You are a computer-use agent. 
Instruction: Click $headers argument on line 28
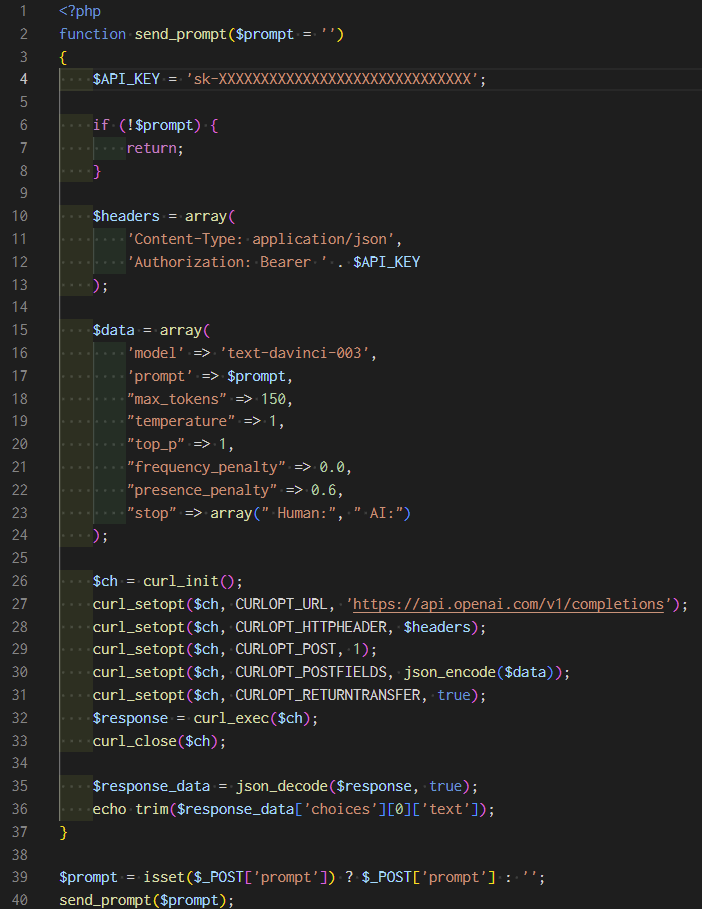(437, 627)
